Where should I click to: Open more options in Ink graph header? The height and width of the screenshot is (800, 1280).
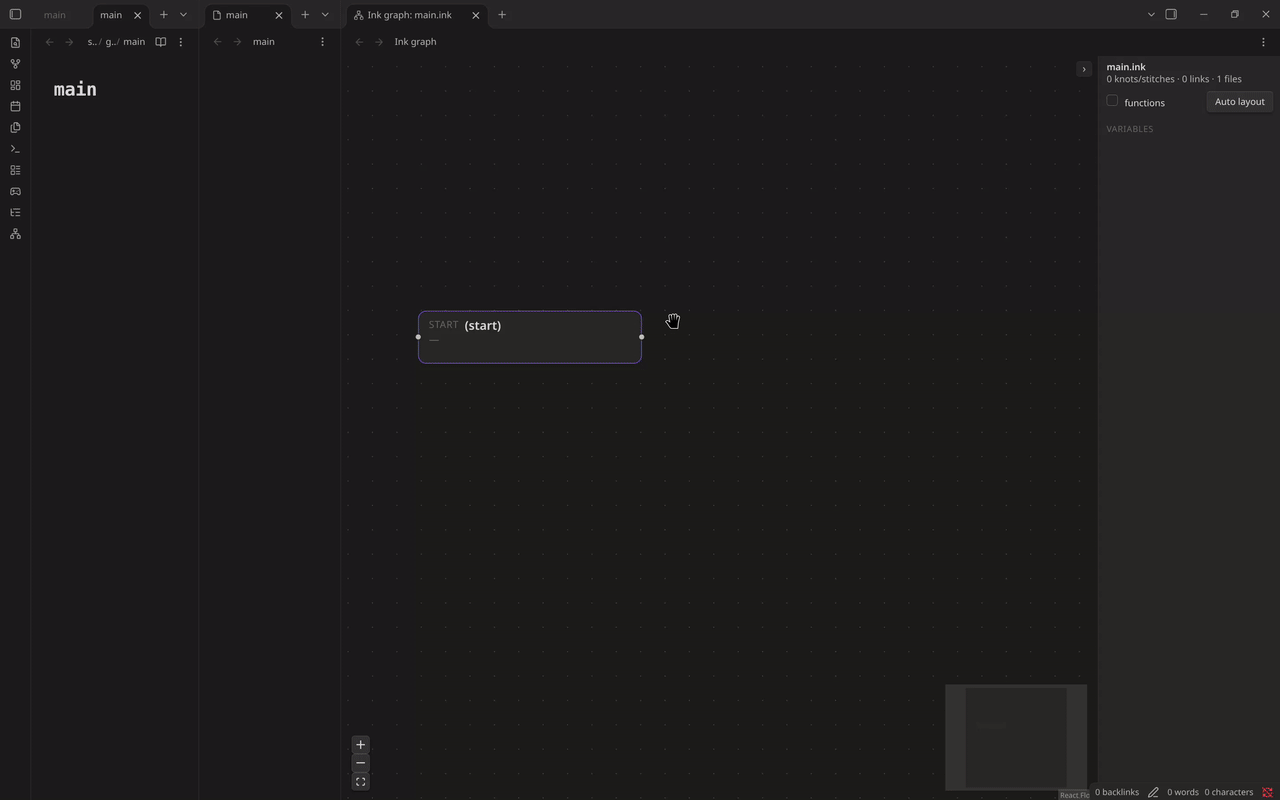point(1263,42)
